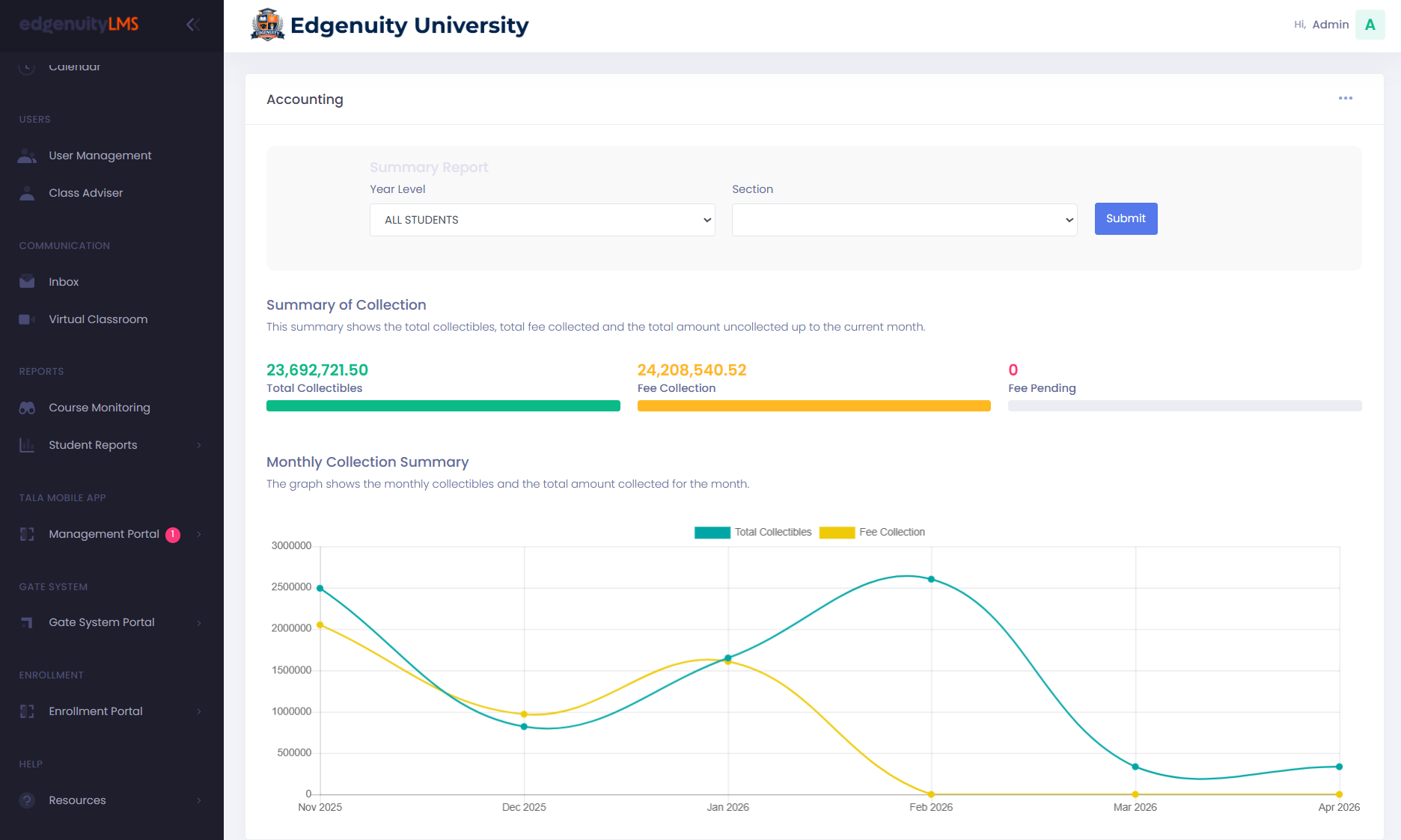This screenshot has height=840, width=1401.
Task: Open Course Monitoring reports
Action: (x=99, y=407)
